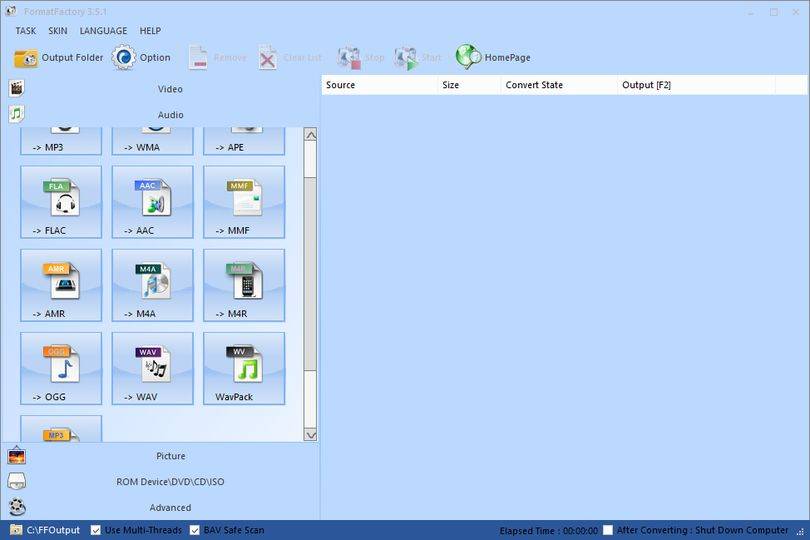This screenshot has height=540, width=810.
Task: Click the Source column header
Action: [x=380, y=85]
